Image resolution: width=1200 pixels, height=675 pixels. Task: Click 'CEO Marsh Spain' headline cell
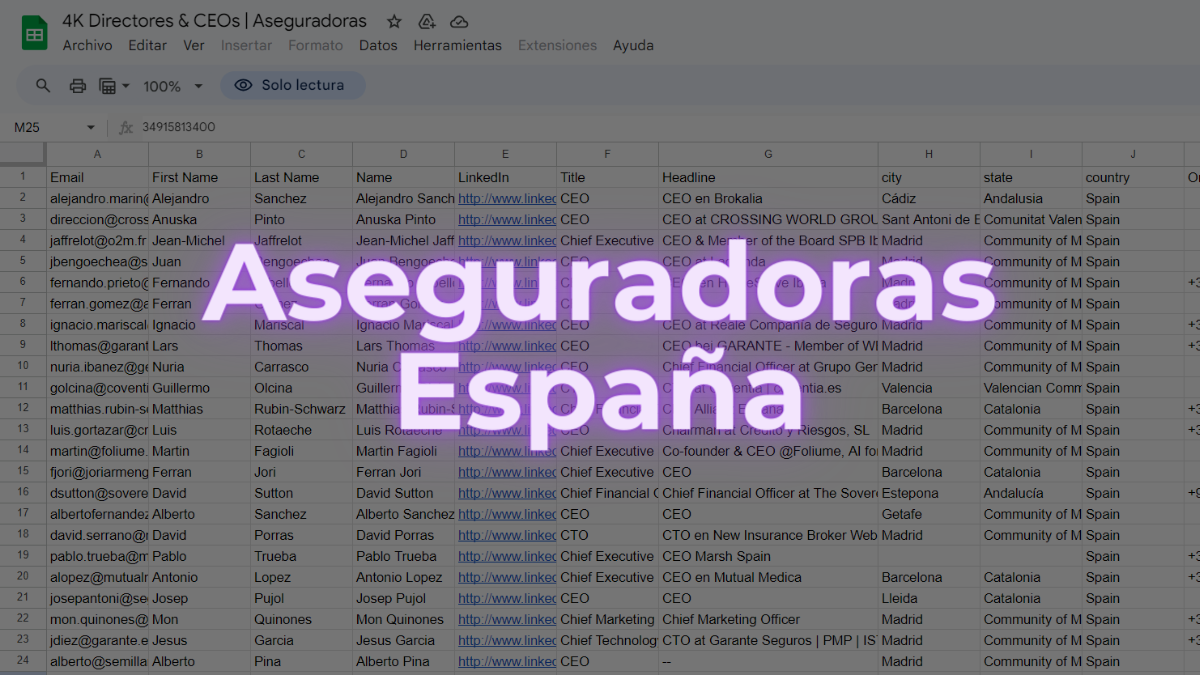point(768,556)
